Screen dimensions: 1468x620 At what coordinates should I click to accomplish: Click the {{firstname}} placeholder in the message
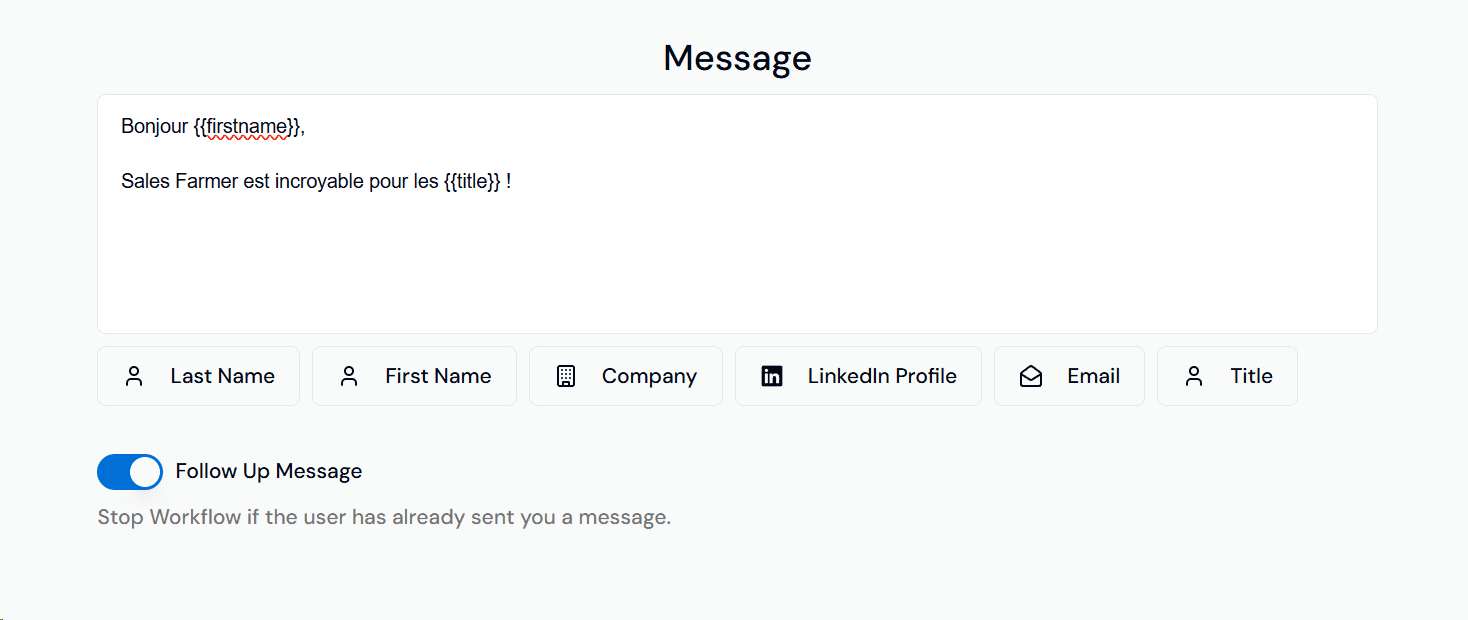pos(246,126)
